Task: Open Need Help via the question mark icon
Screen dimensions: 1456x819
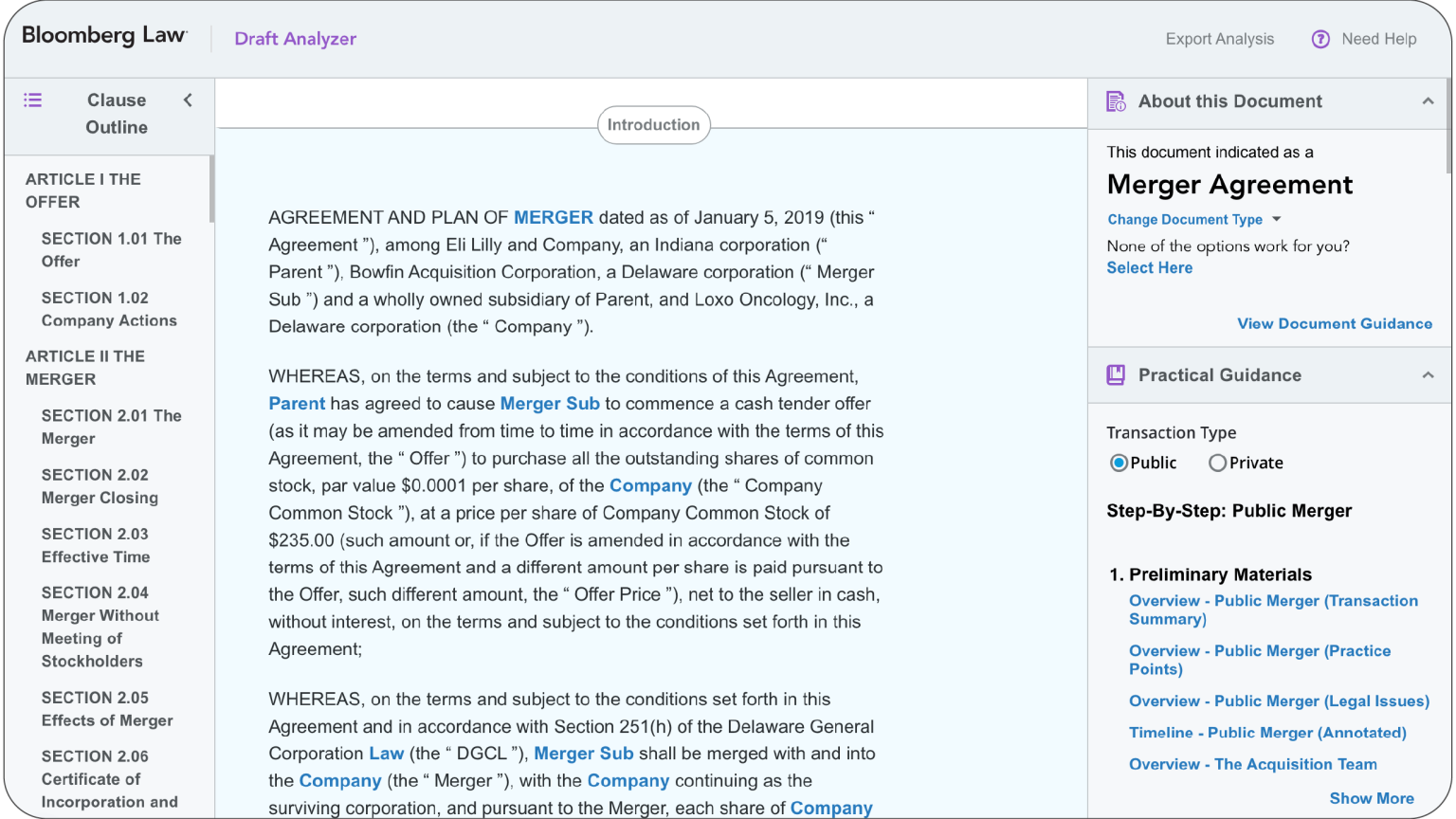Action: 1320,39
